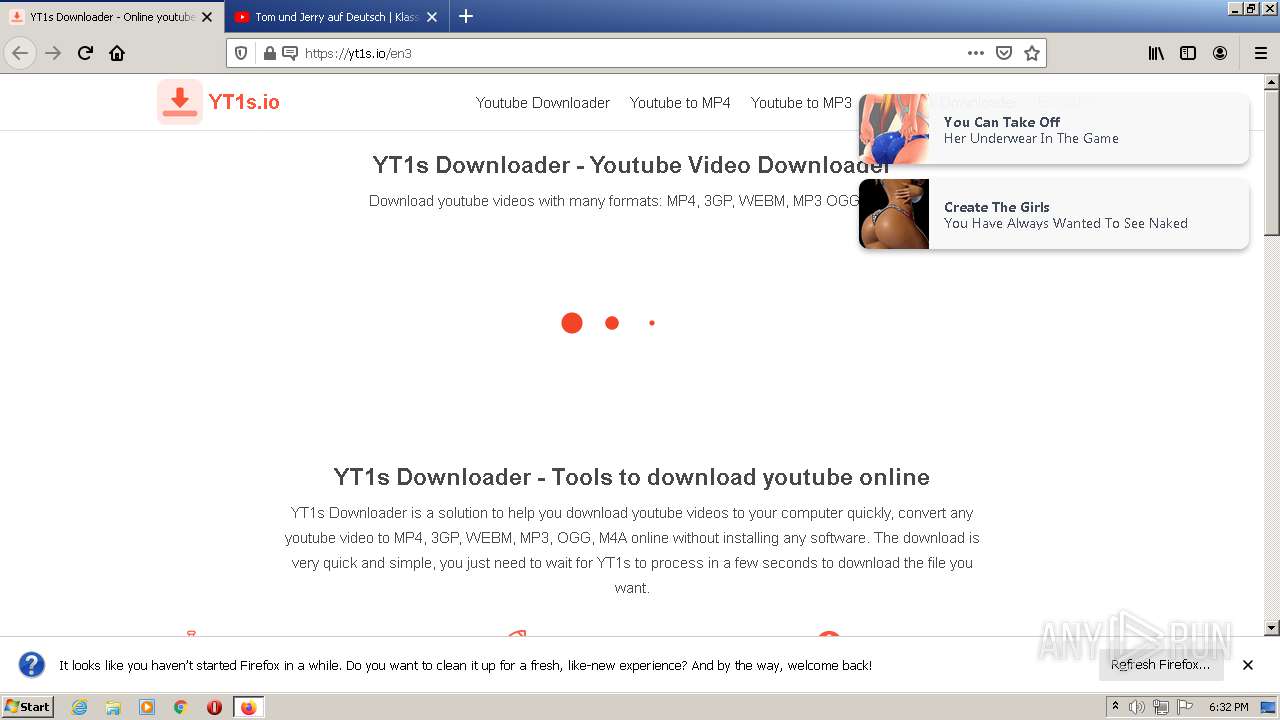Open tracking protection shield icon
Image resolution: width=1280 pixels, height=720 pixels.
[241, 53]
